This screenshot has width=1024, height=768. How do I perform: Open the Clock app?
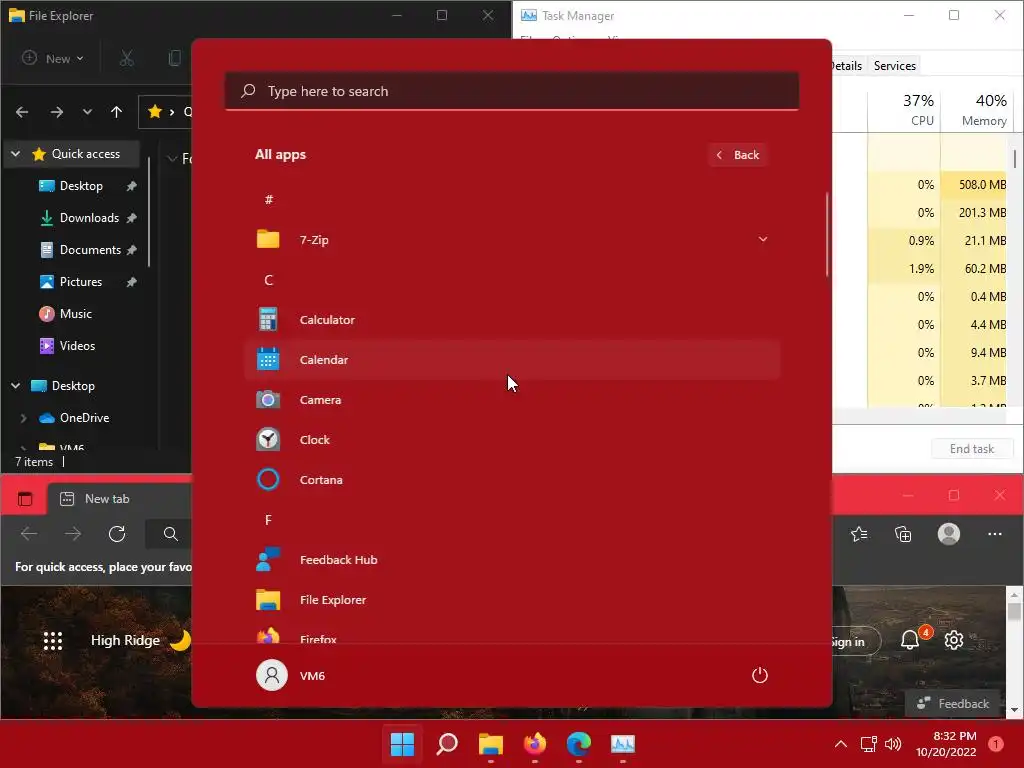pos(512,440)
